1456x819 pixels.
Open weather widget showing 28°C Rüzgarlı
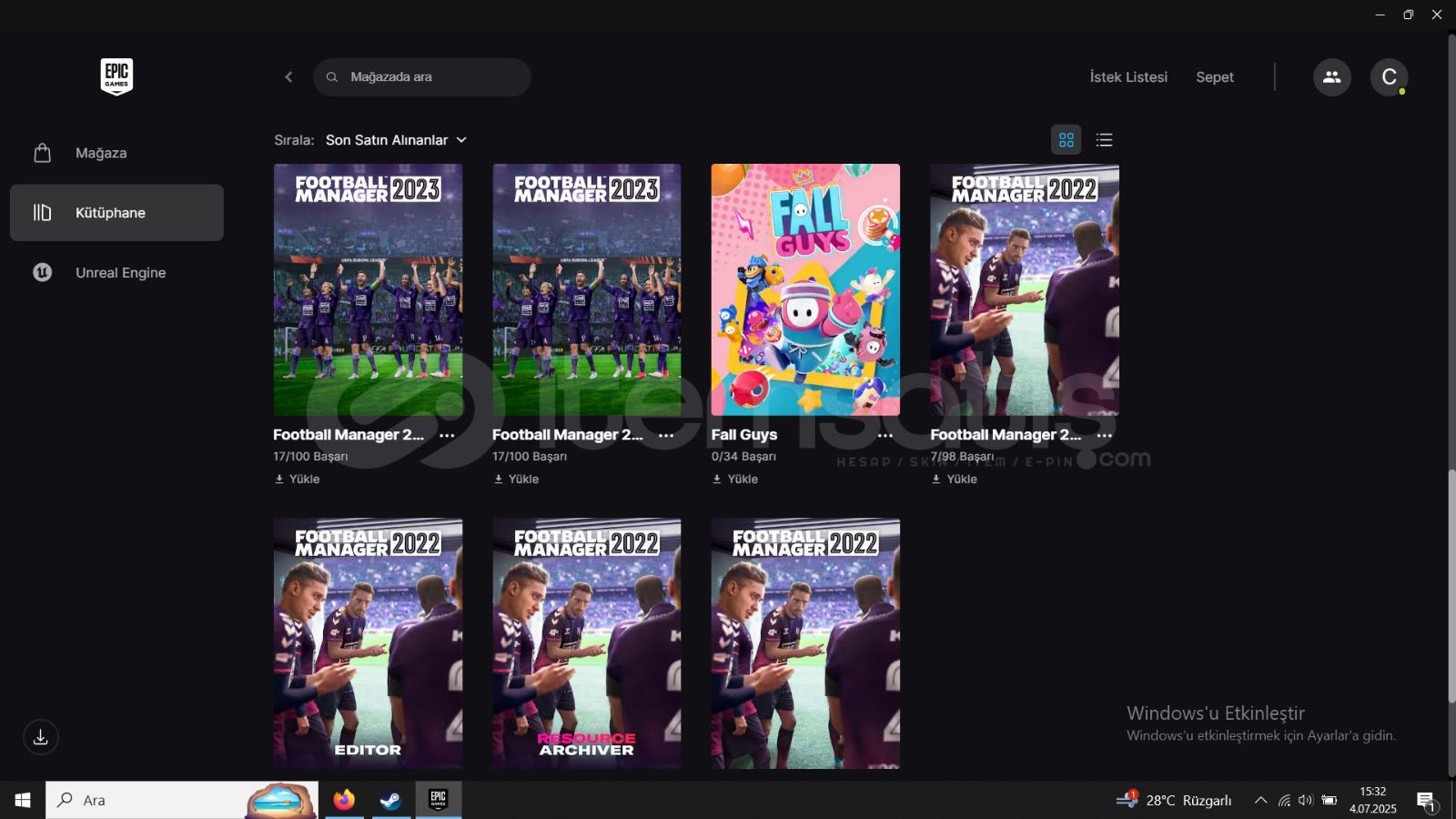tap(1174, 800)
